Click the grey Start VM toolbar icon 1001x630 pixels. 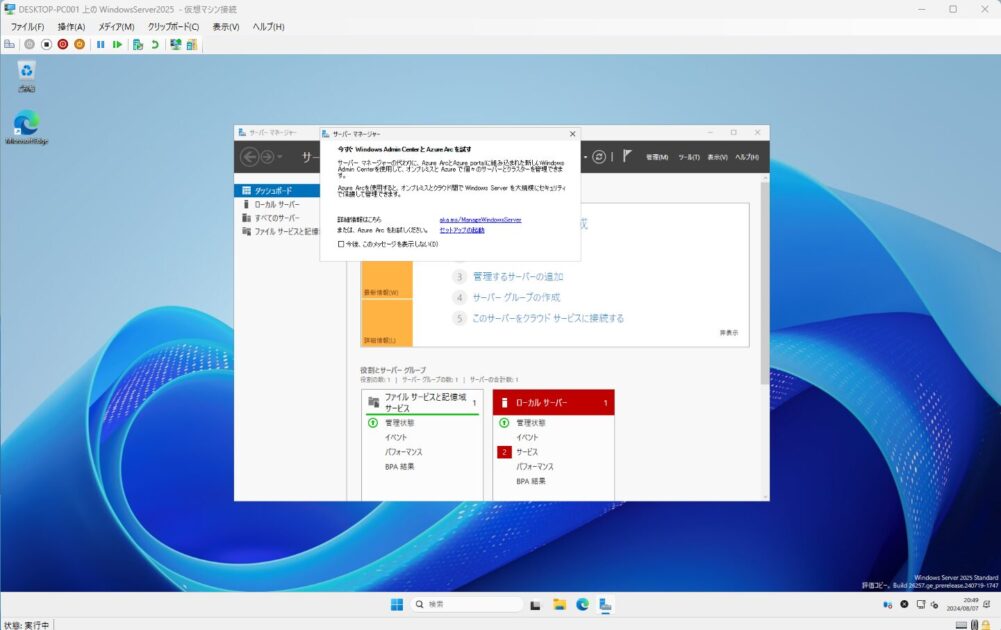click(29, 44)
